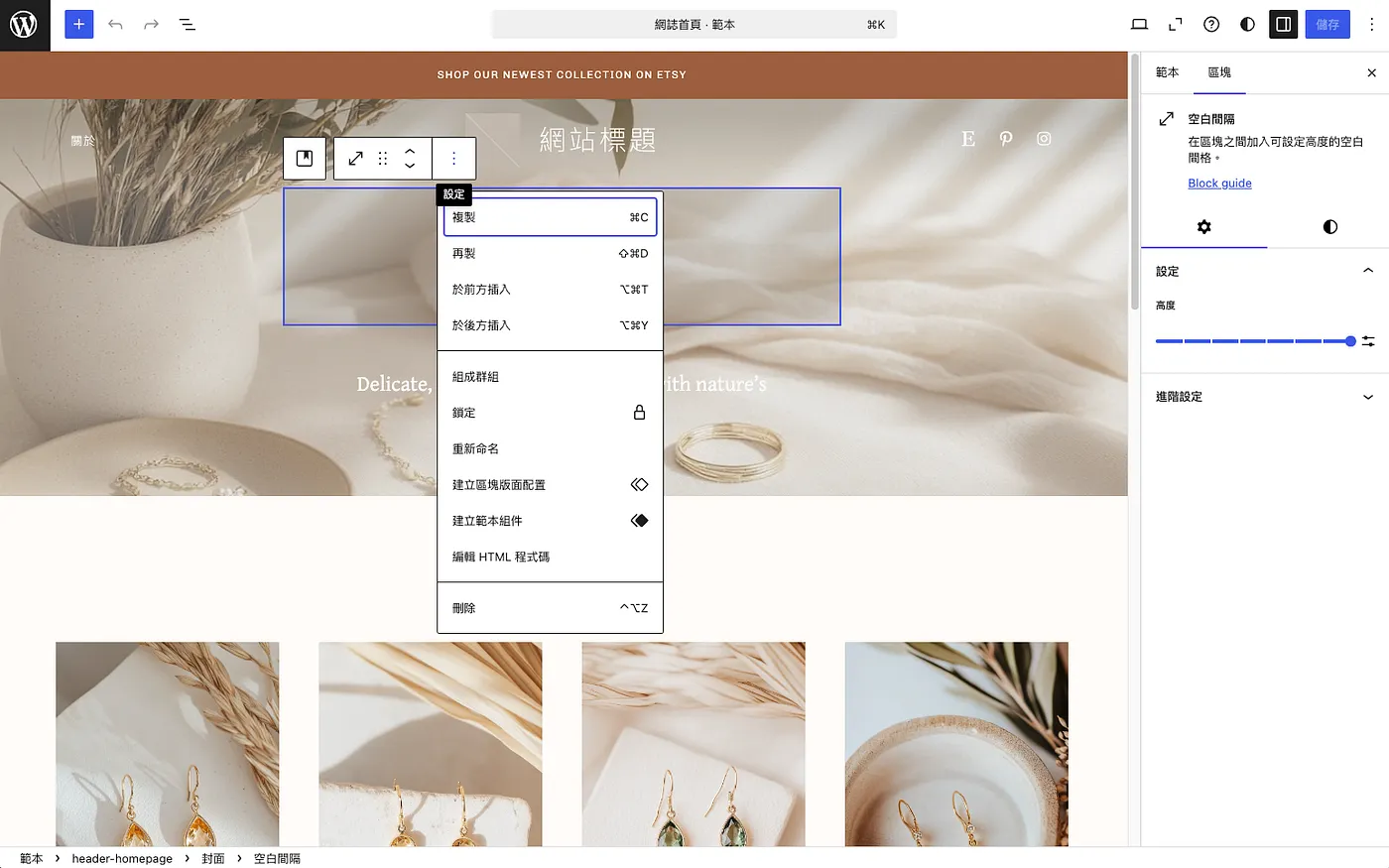This screenshot has height=868, width=1389.
Task: Toggle custom height size control
Action: 1368,341
